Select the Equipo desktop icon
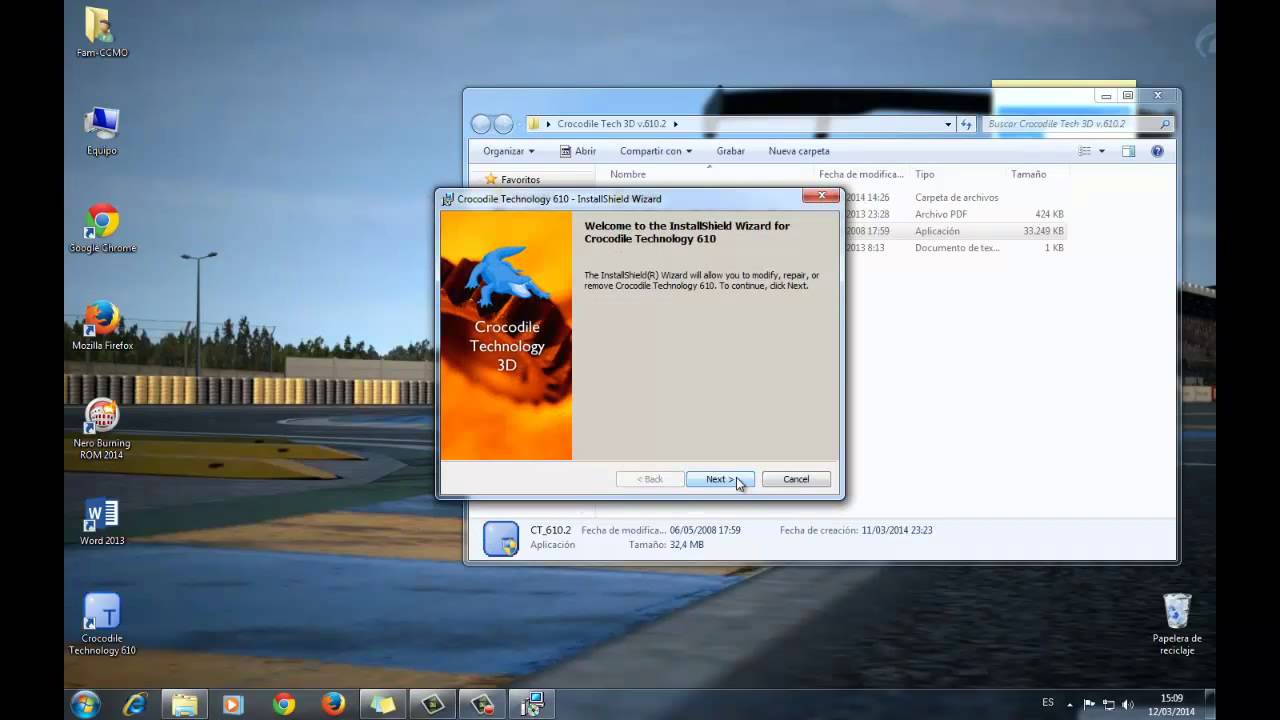1280x720 pixels. (x=102, y=132)
